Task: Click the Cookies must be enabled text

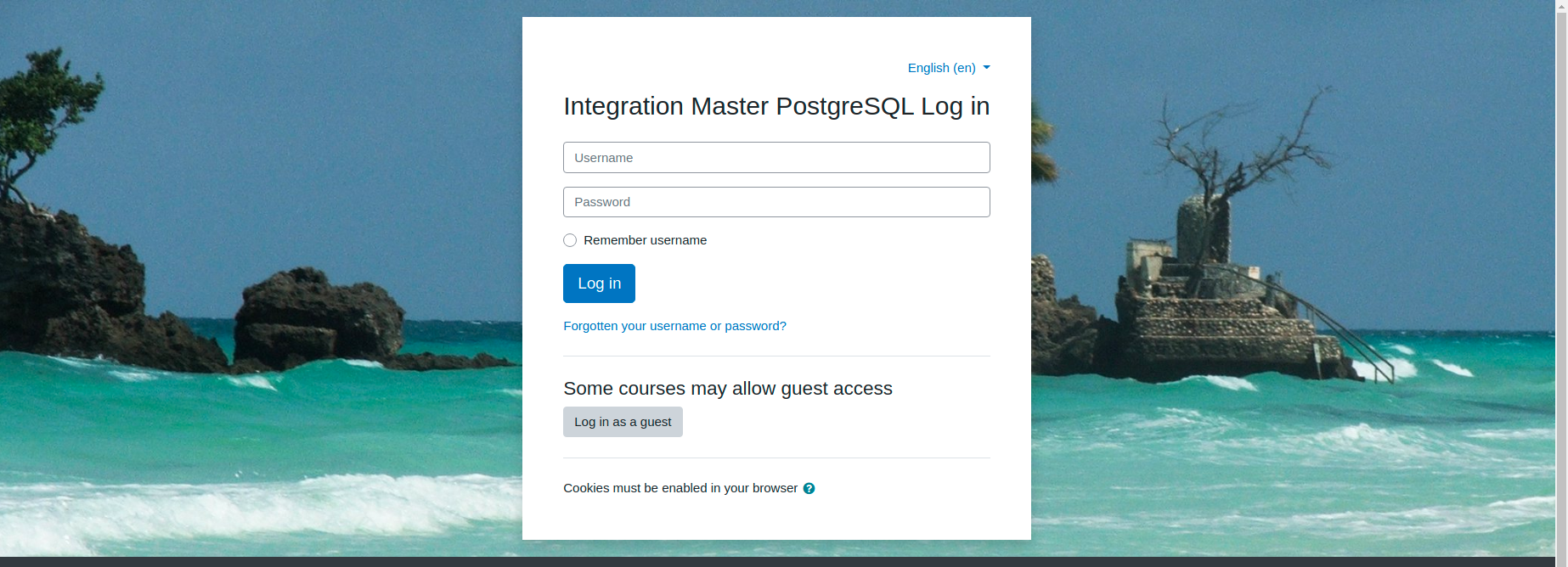Action: 680,488
